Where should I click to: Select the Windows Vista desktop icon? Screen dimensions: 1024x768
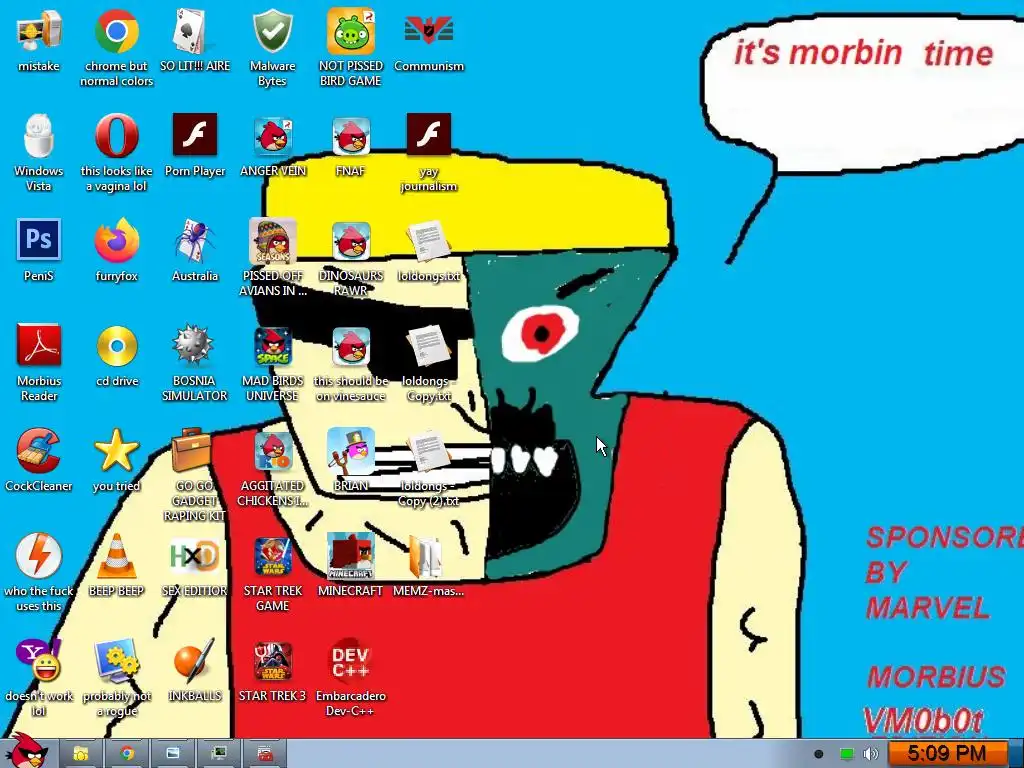[x=39, y=136]
